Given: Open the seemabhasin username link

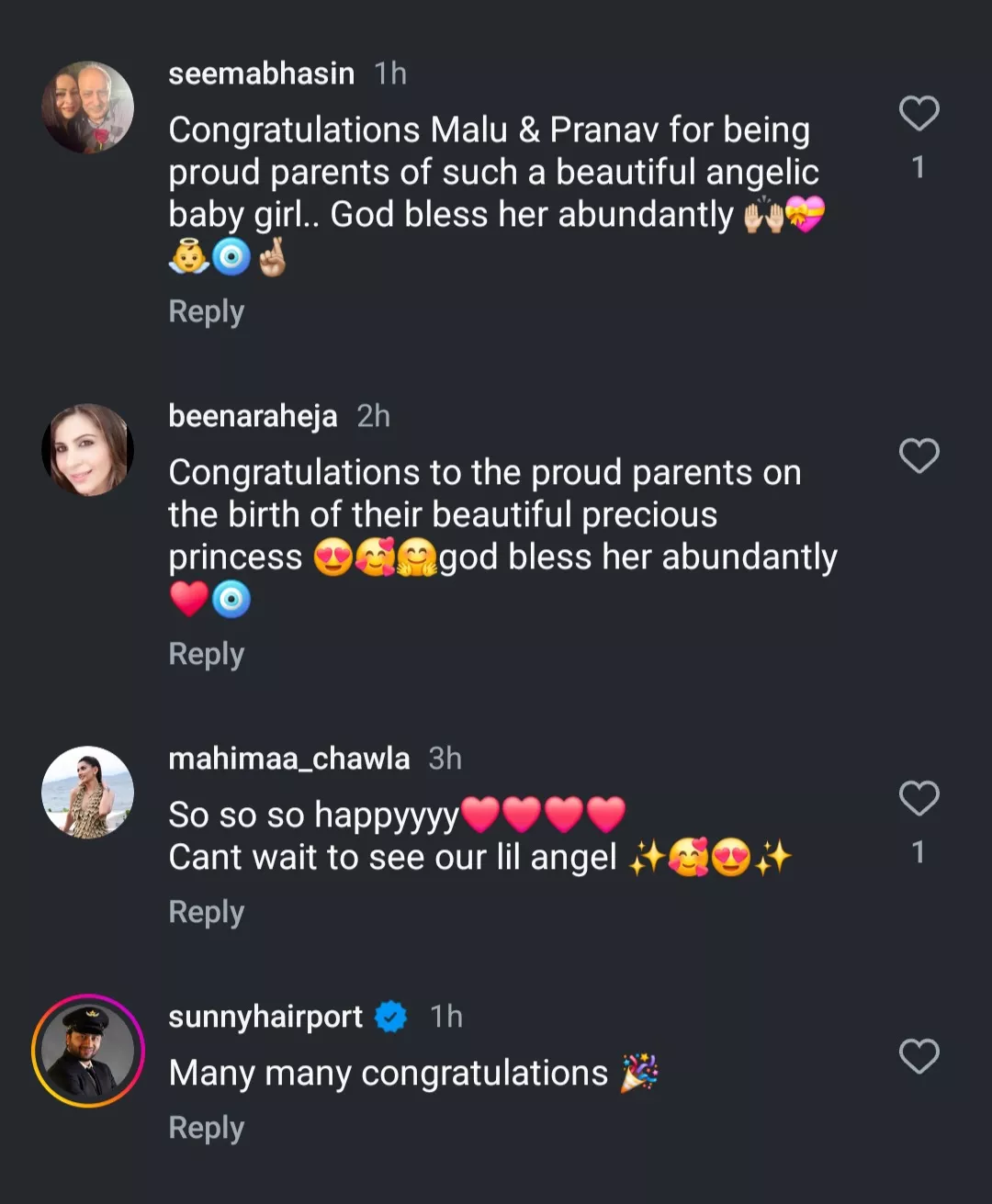Looking at the screenshot, I should pyautogui.click(x=261, y=73).
